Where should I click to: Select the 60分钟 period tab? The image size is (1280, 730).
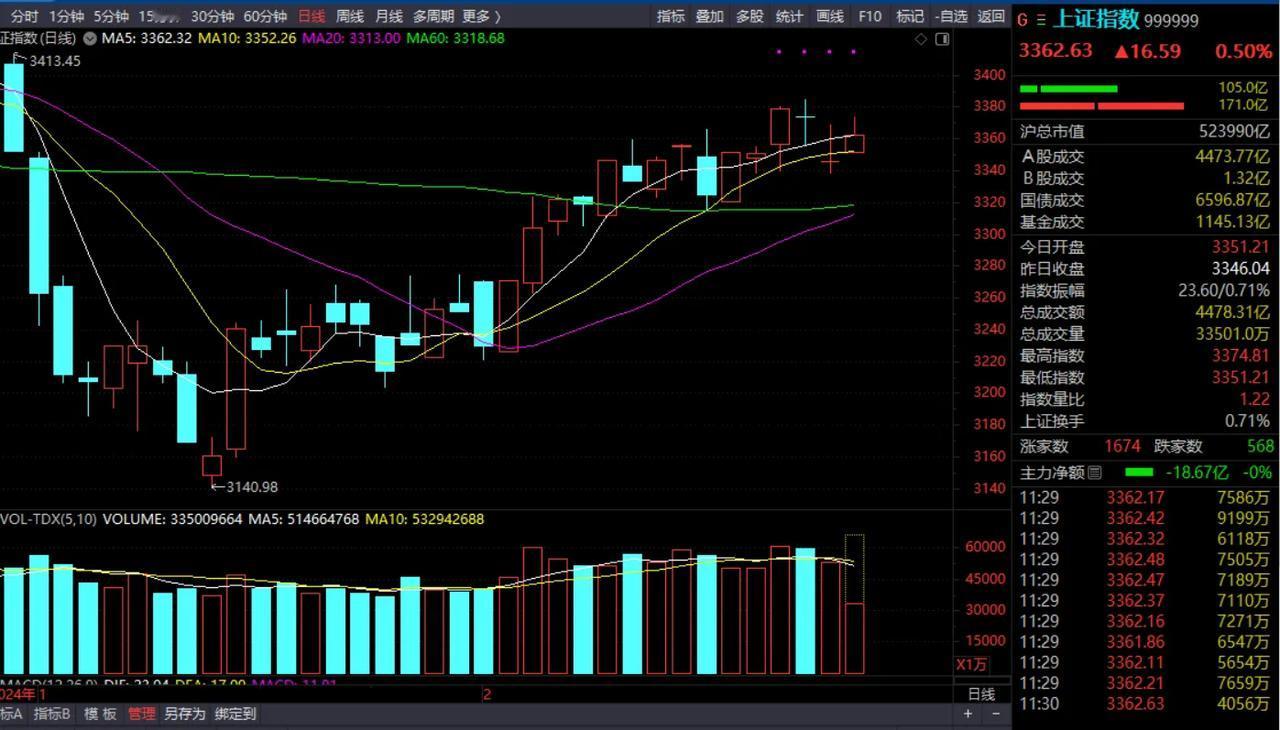tap(265, 16)
